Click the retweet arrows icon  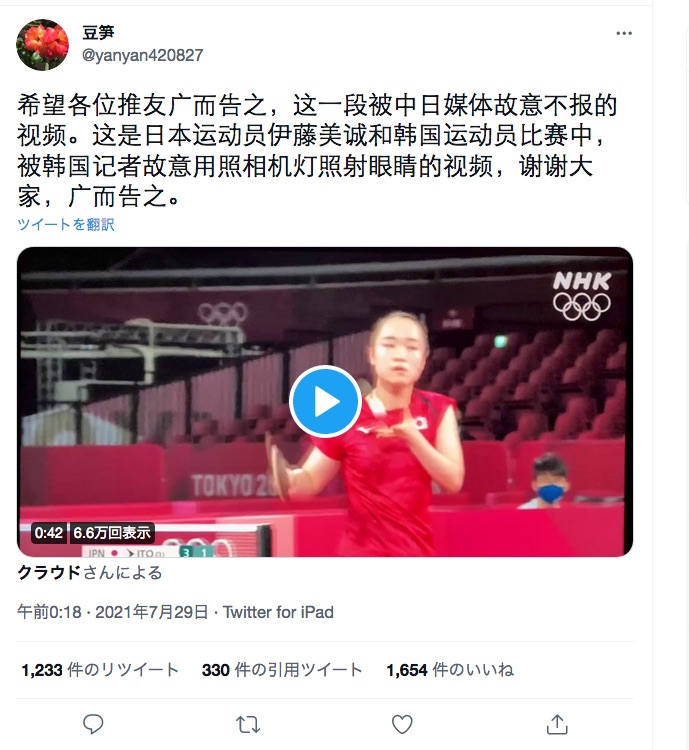(x=248, y=724)
